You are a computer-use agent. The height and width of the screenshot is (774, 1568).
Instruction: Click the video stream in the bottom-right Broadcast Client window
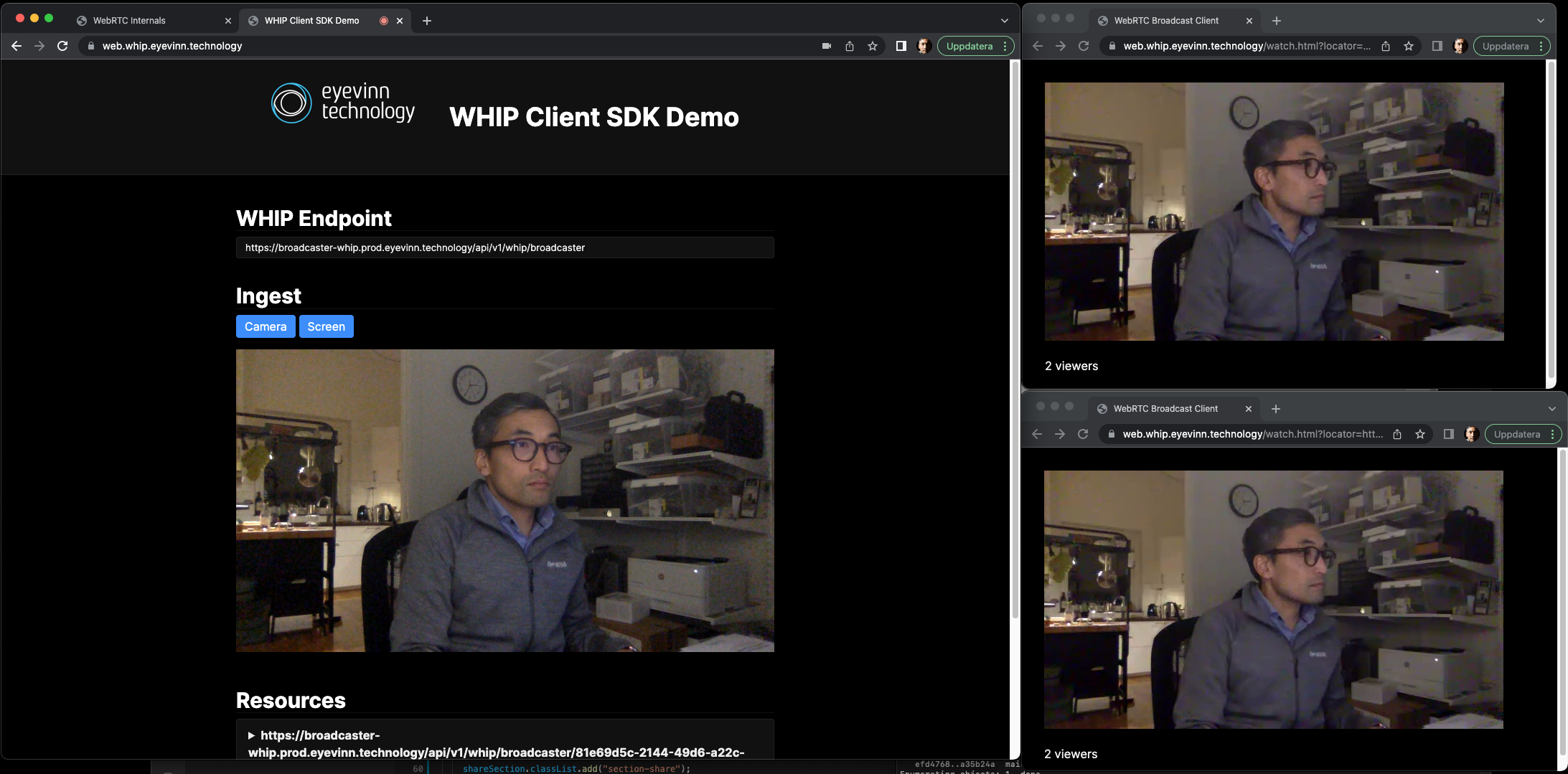[x=1274, y=600]
